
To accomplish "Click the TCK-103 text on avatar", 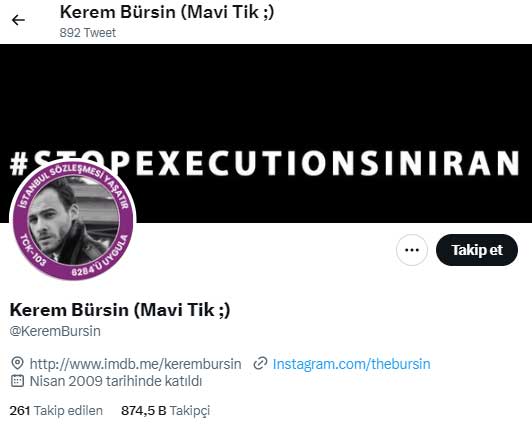I will pos(33,249).
